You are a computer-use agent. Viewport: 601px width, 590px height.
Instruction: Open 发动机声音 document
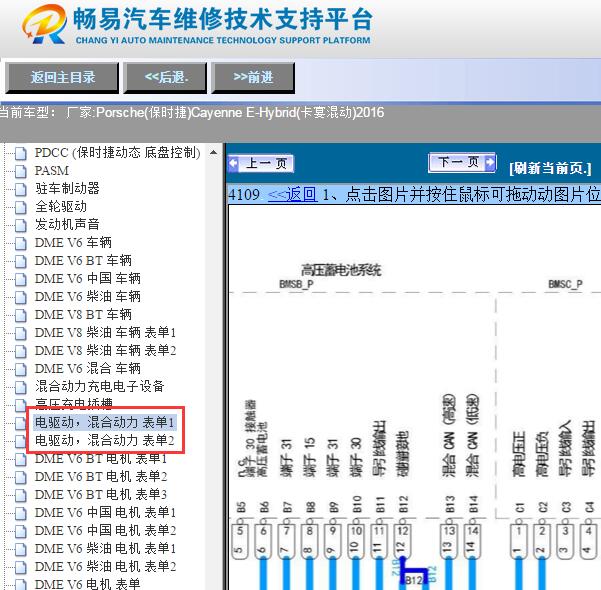[x=67, y=224]
